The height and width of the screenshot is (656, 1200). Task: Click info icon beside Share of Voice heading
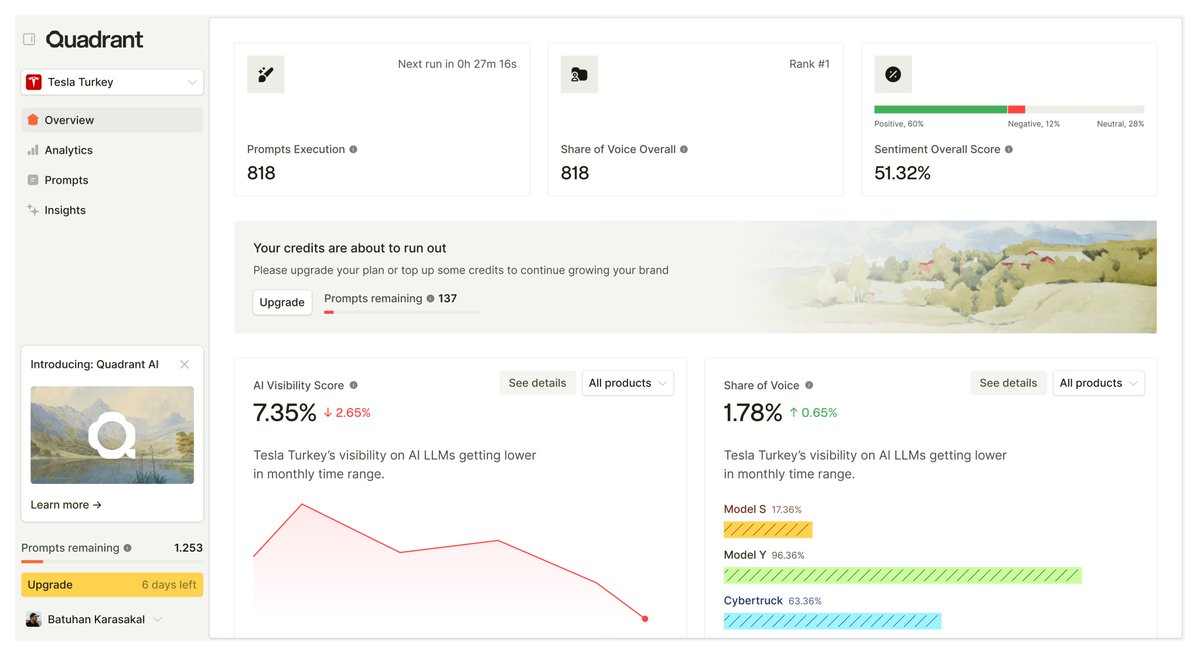click(809, 385)
